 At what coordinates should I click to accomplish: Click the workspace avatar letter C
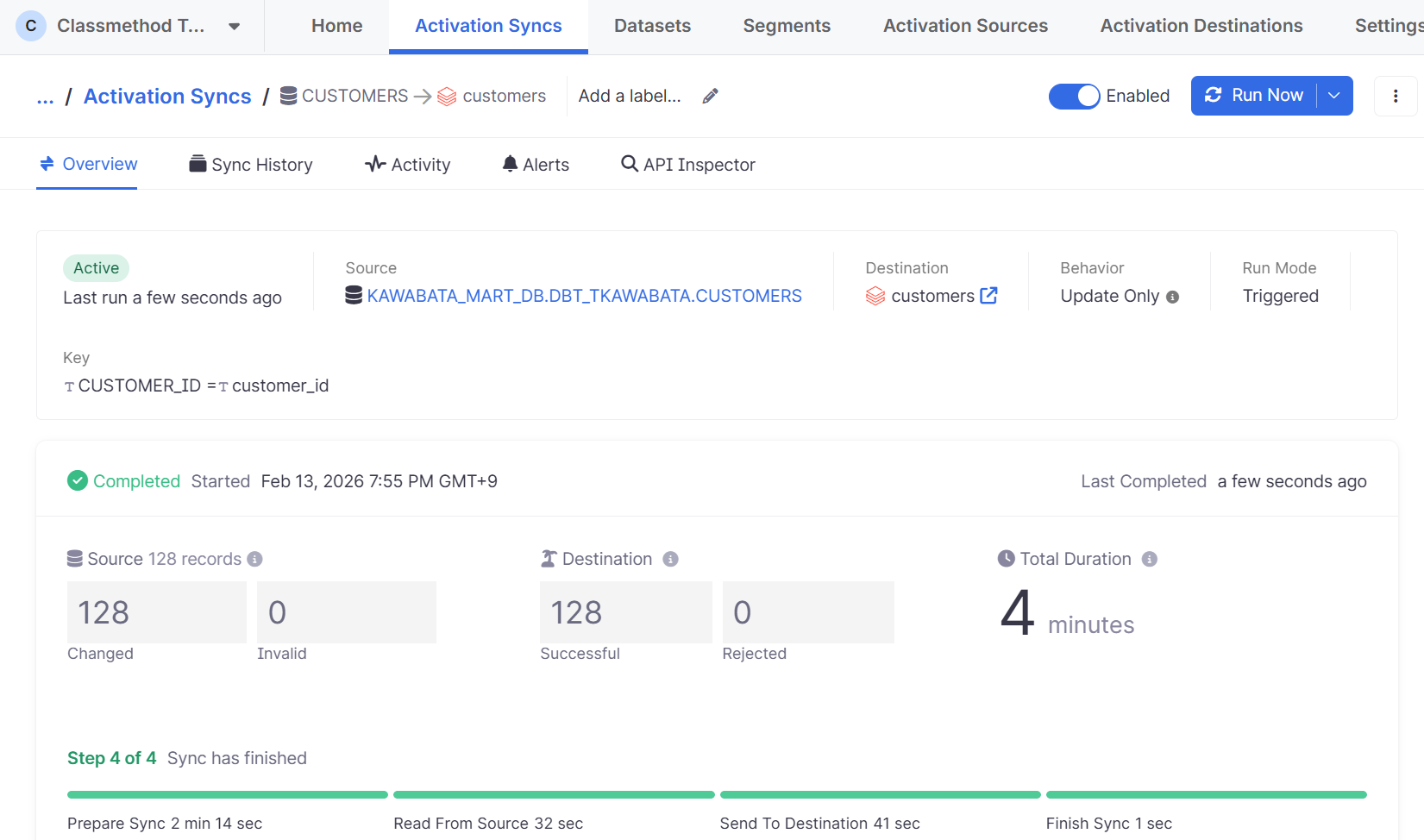tap(31, 26)
